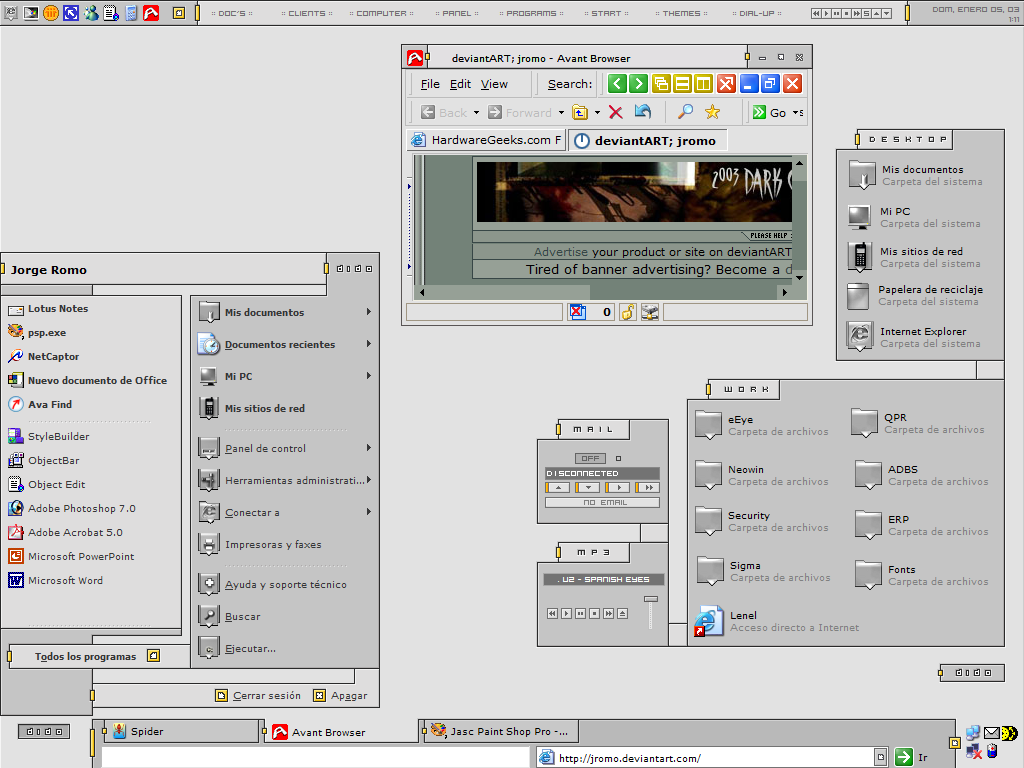Open the Edit menu in Avant Browser
The height and width of the screenshot is (768, 1024).
point(460,84)
